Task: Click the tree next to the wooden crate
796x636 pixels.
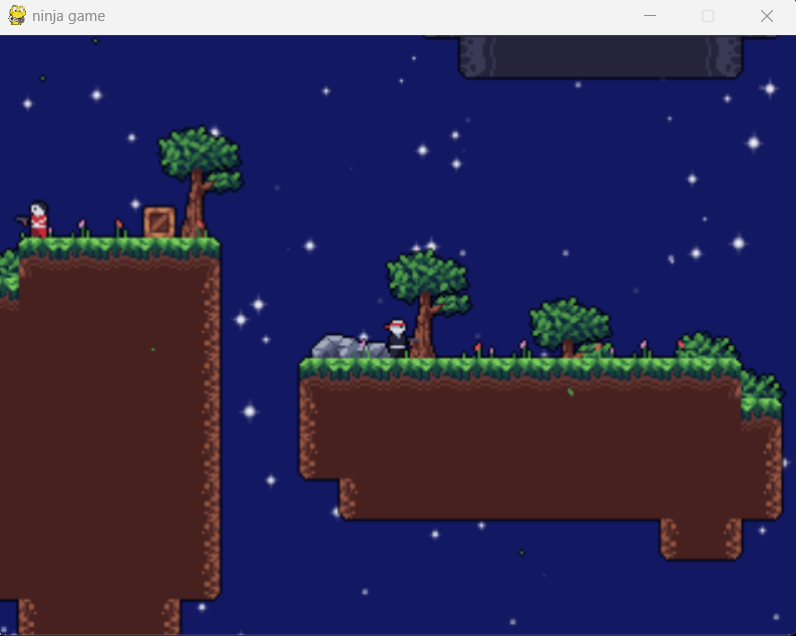Action: tap(201, 182)
